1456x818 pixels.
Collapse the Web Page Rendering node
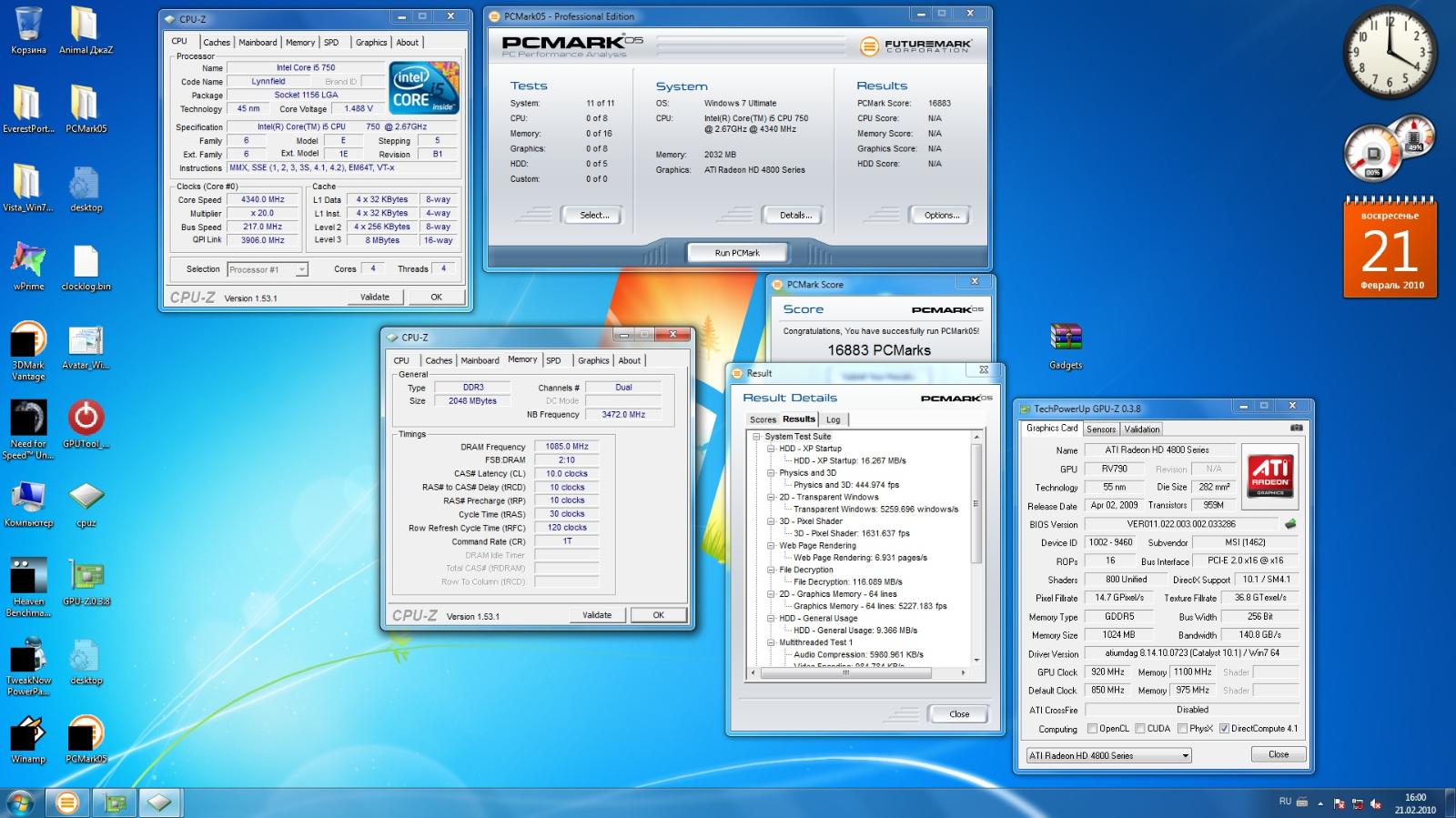[x=771, y=546]
